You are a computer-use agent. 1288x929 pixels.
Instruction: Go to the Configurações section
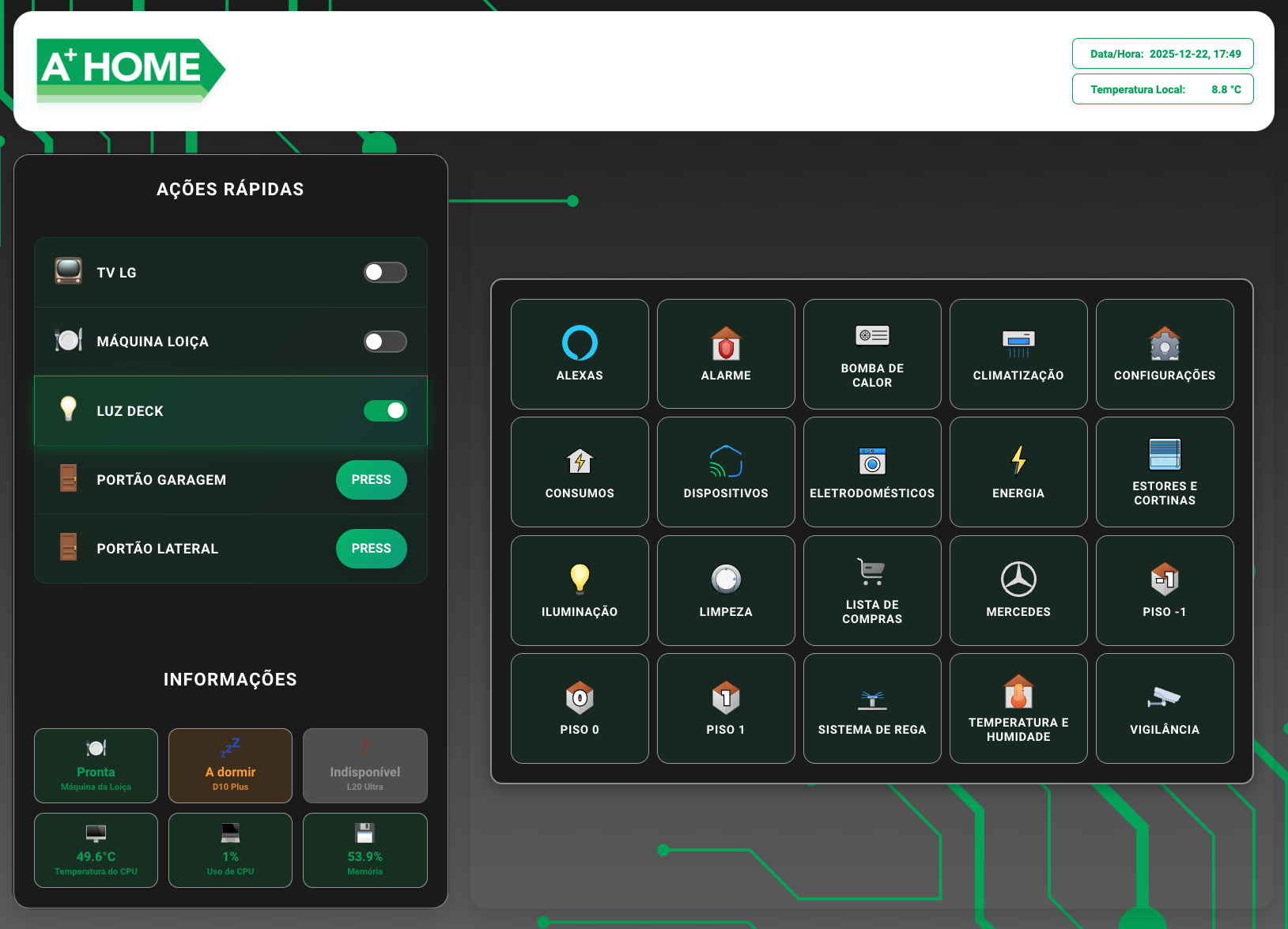click(x=1165, y=353)
